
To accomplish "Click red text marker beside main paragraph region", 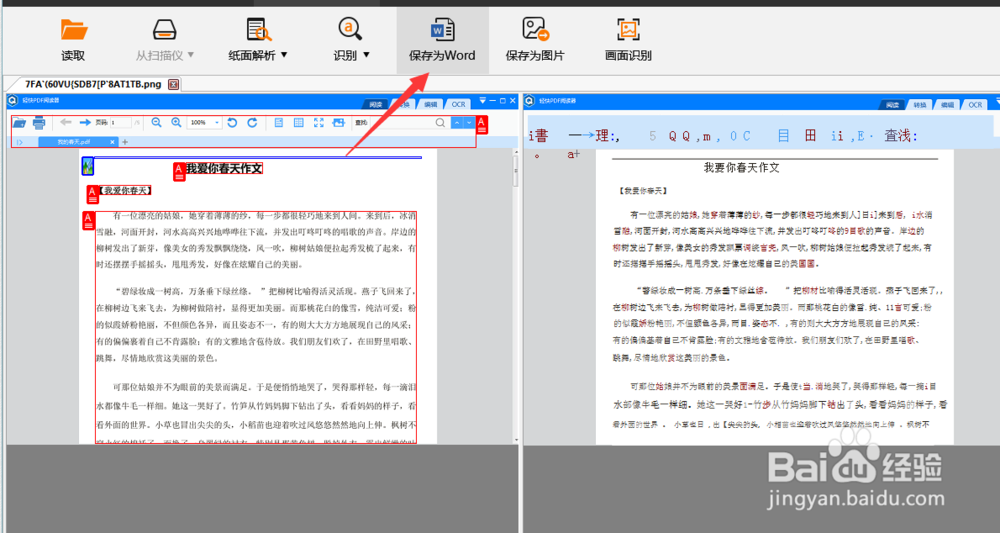I will (89, 221).
